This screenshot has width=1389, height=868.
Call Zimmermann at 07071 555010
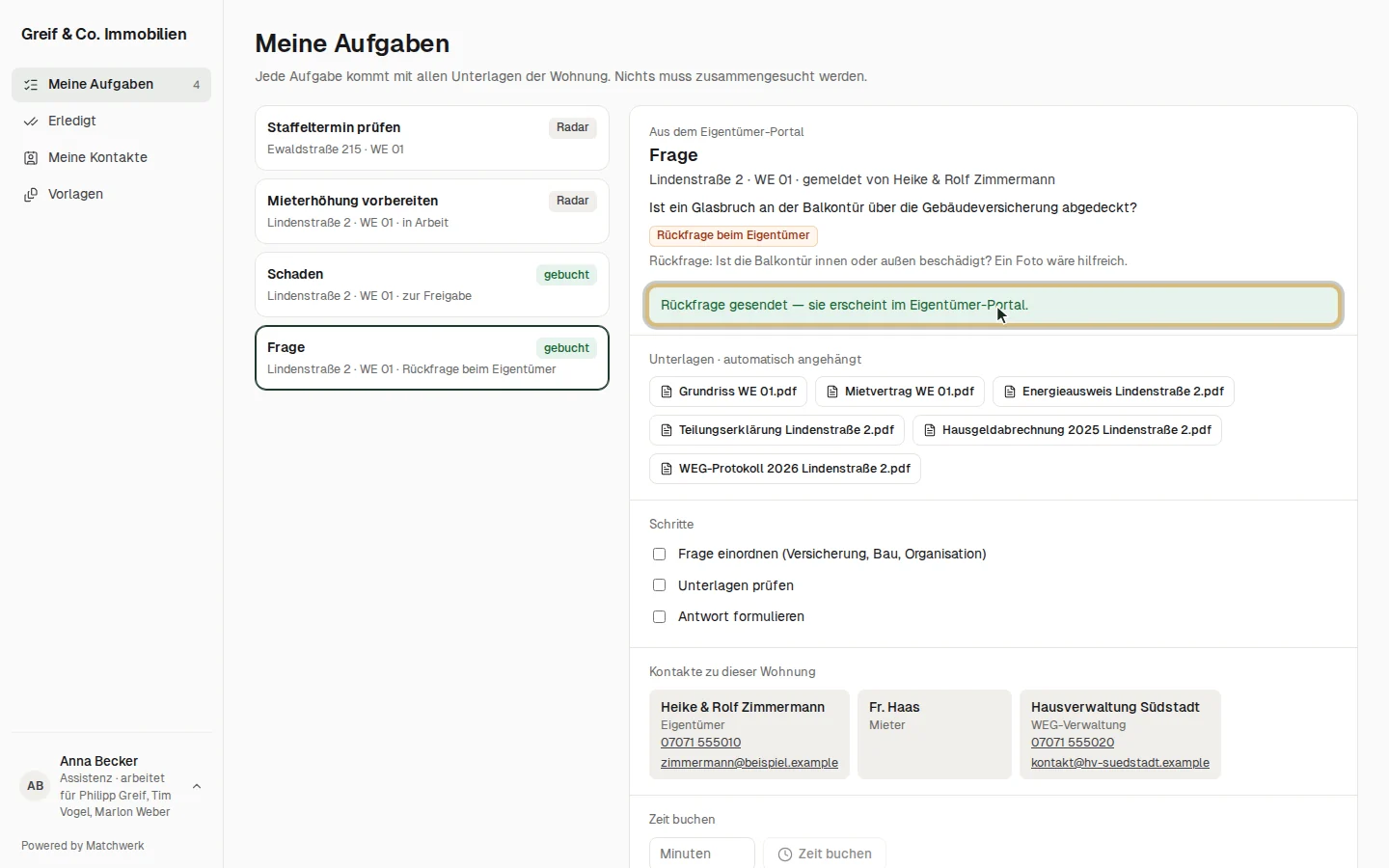701,743
